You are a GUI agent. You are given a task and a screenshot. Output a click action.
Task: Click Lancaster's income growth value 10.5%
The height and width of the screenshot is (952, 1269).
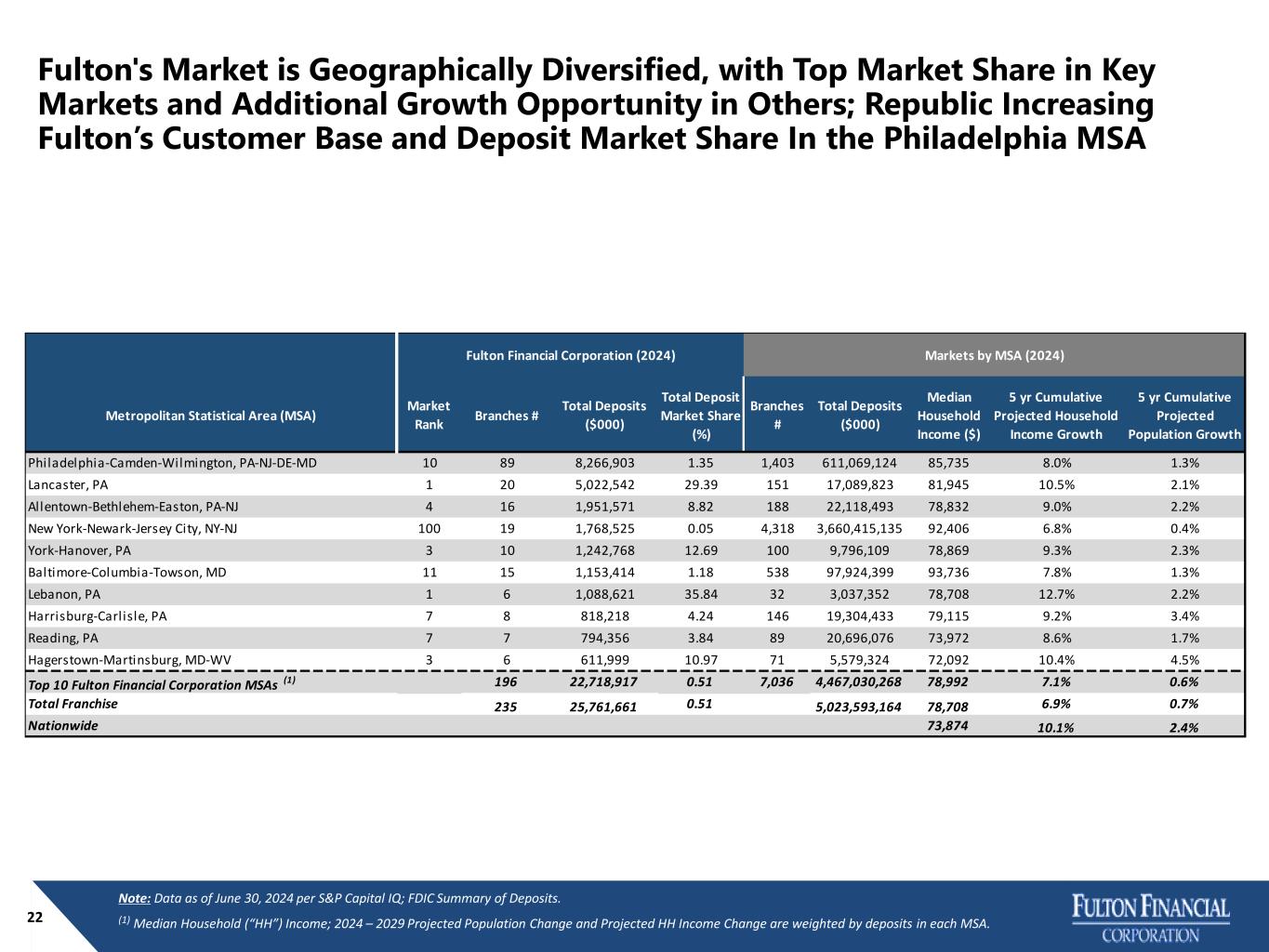point(1055,484)
